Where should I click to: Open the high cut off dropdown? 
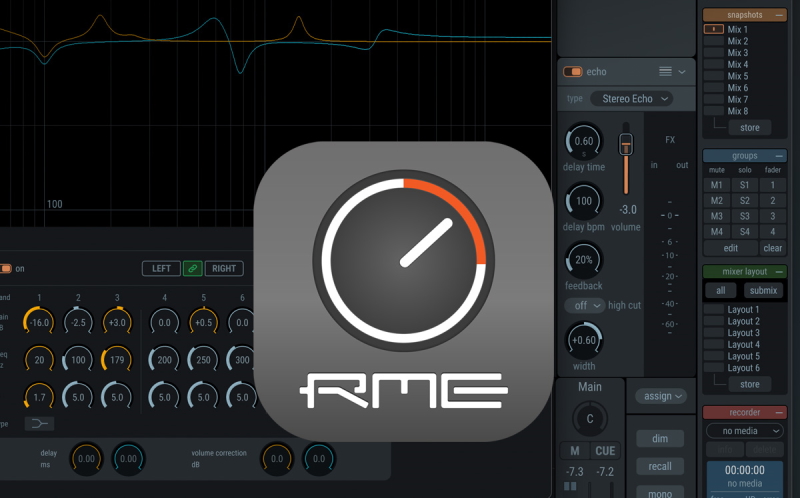(x=584, y=305)
